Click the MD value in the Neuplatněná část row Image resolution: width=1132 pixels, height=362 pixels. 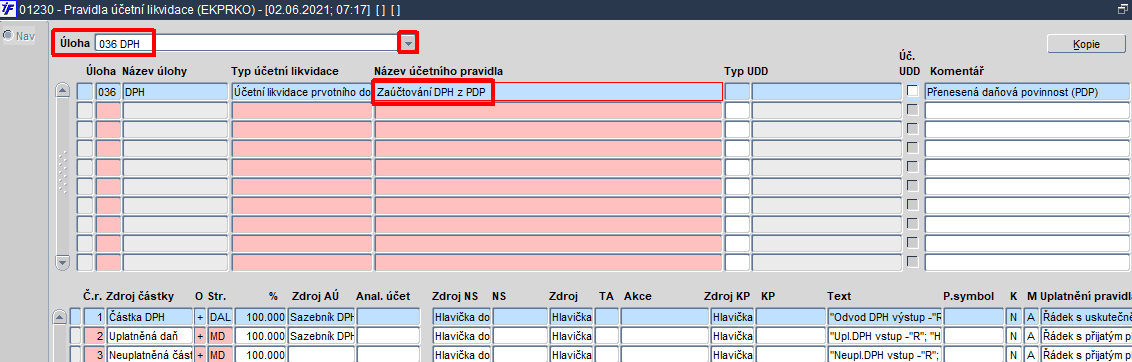click(x=219, y=355)
